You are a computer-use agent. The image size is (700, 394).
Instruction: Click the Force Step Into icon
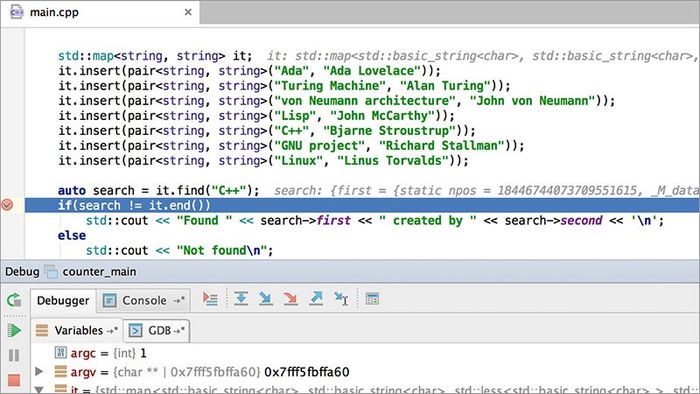(x=290, y=299)
